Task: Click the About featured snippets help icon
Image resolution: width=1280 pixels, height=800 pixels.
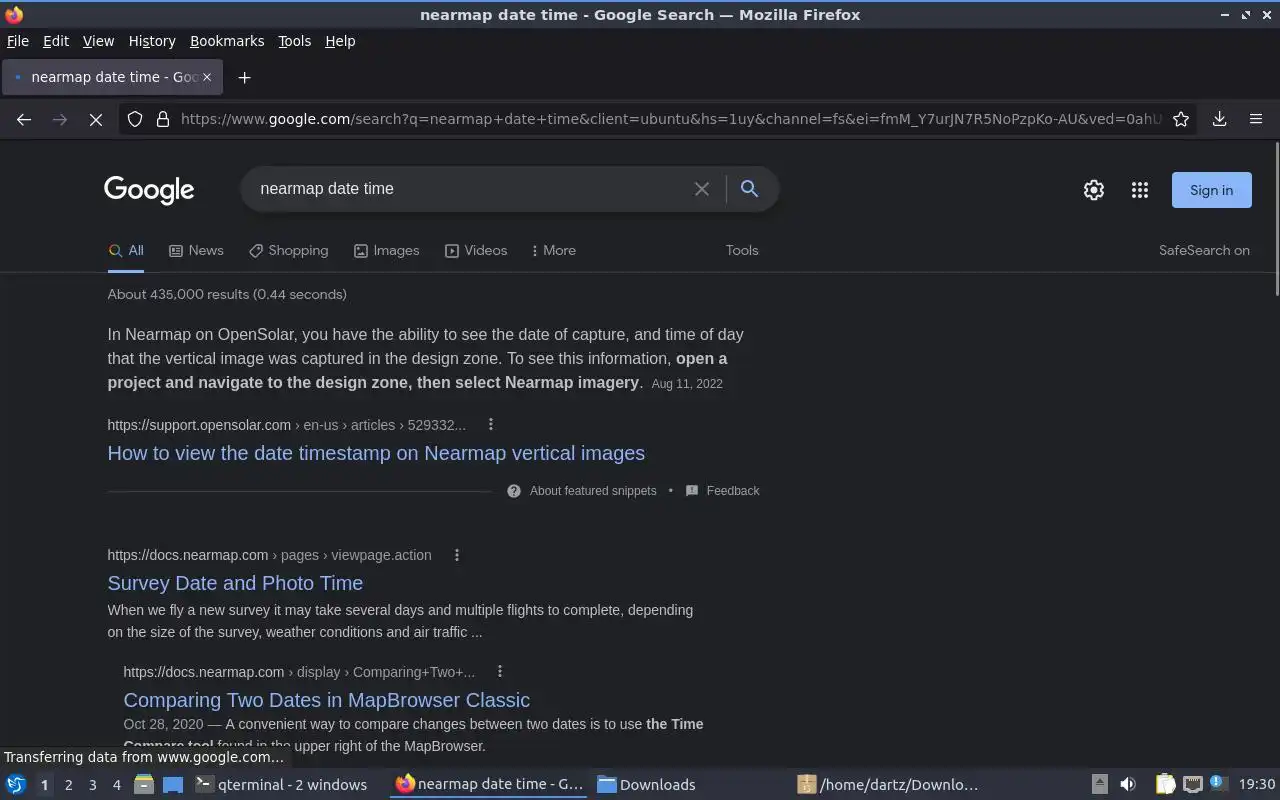Action: coord(514,491)
